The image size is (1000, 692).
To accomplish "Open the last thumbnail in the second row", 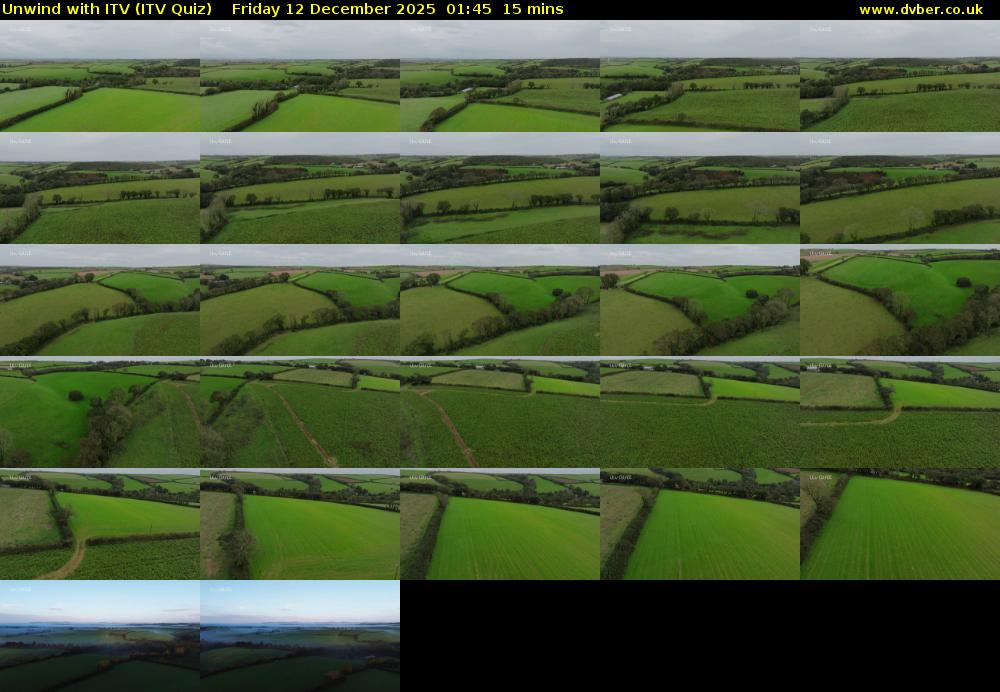I will 900,188.
